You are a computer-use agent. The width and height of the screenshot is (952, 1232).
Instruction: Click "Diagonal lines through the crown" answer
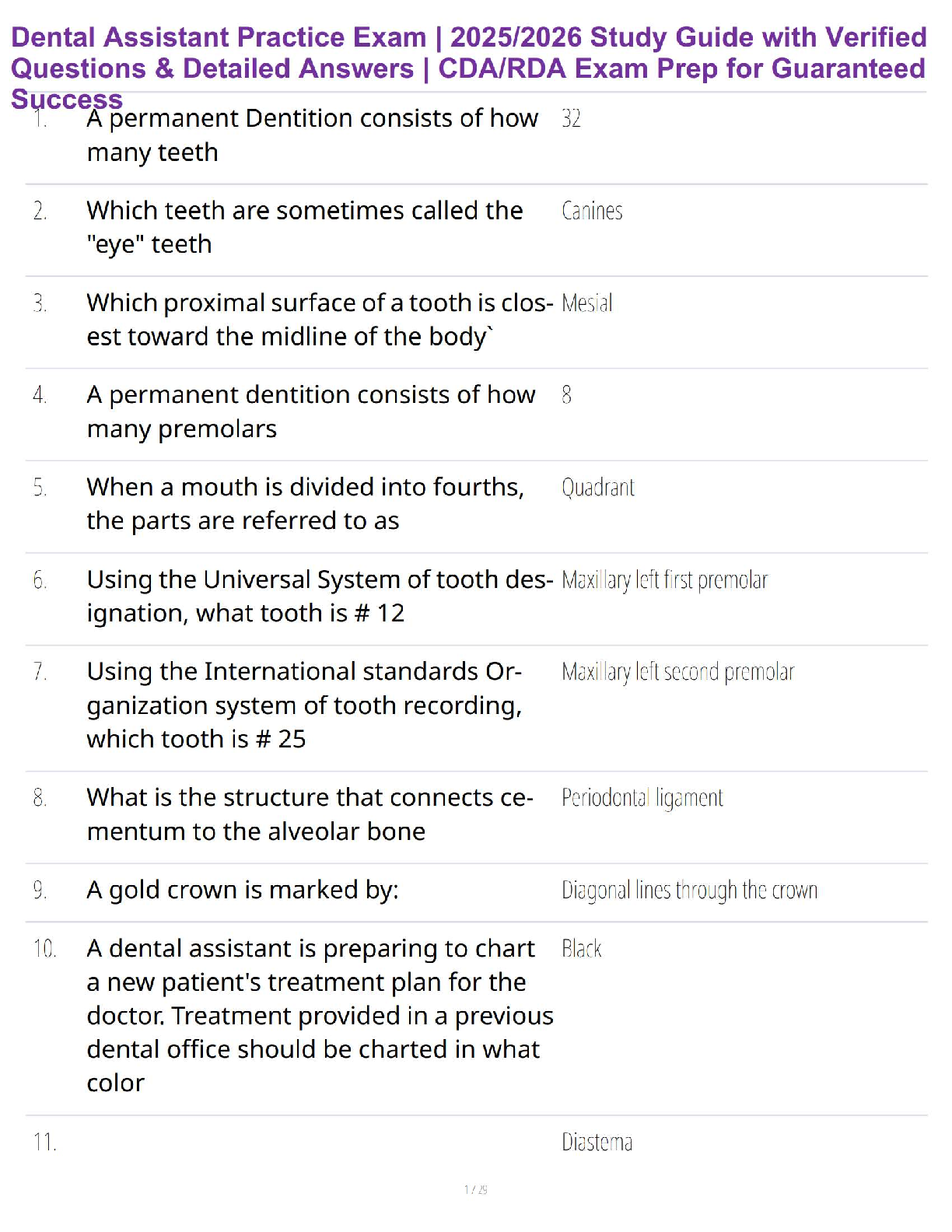click(x=689, y=890)
